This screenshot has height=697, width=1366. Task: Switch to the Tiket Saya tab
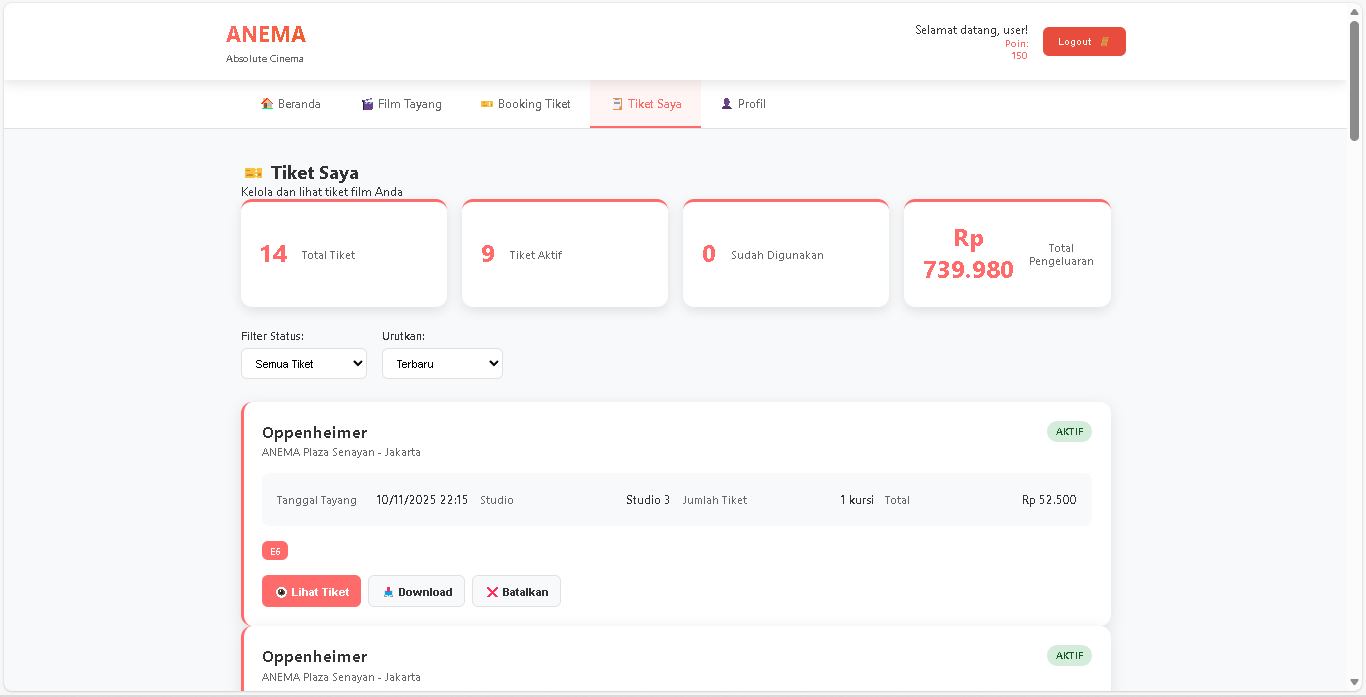(x=645, y=104)
